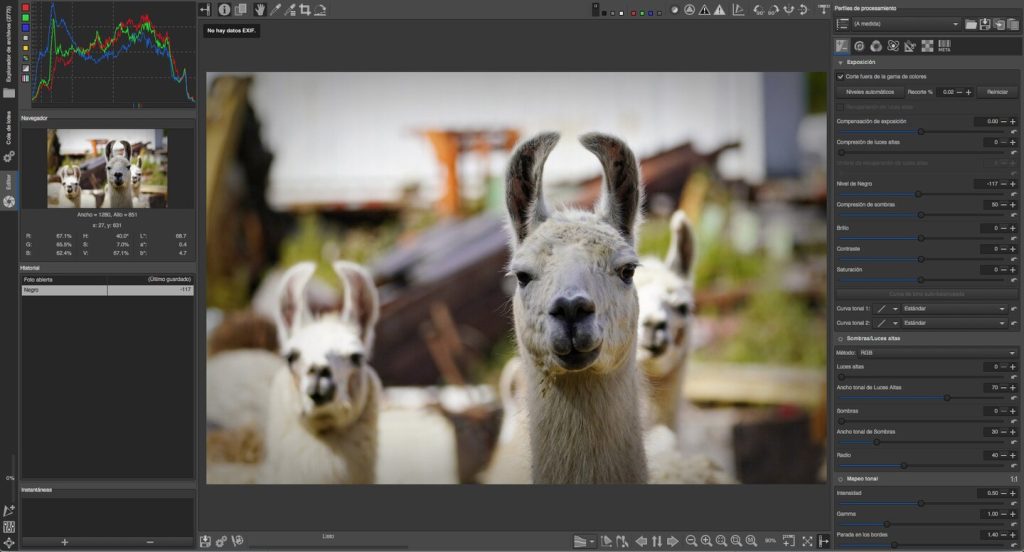Toggle 'Corte fuera de la gama de colores' checkbox
The image size is (1024, 552).
(x=841, y=76)
